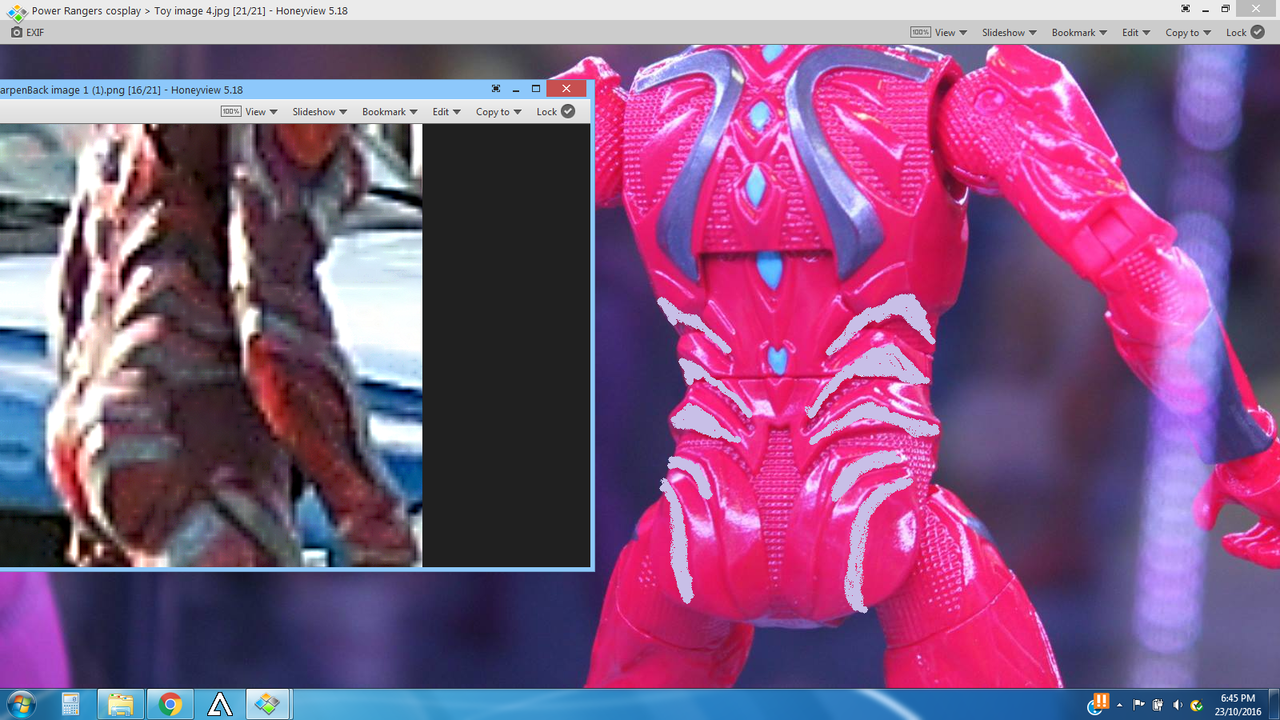Minimize the Toy image 4.jpg window
The height and width of the screenshot is (720, 1280).
pyautogui.click(x=1205, y=9)
